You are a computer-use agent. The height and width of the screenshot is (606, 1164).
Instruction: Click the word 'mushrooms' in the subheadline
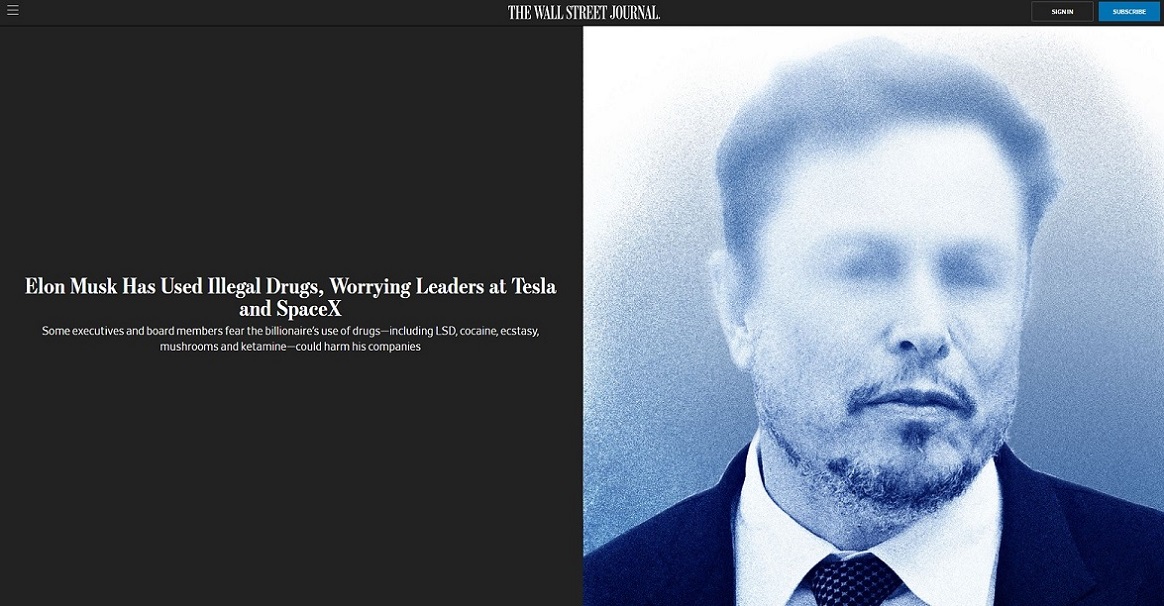[189, 347]
